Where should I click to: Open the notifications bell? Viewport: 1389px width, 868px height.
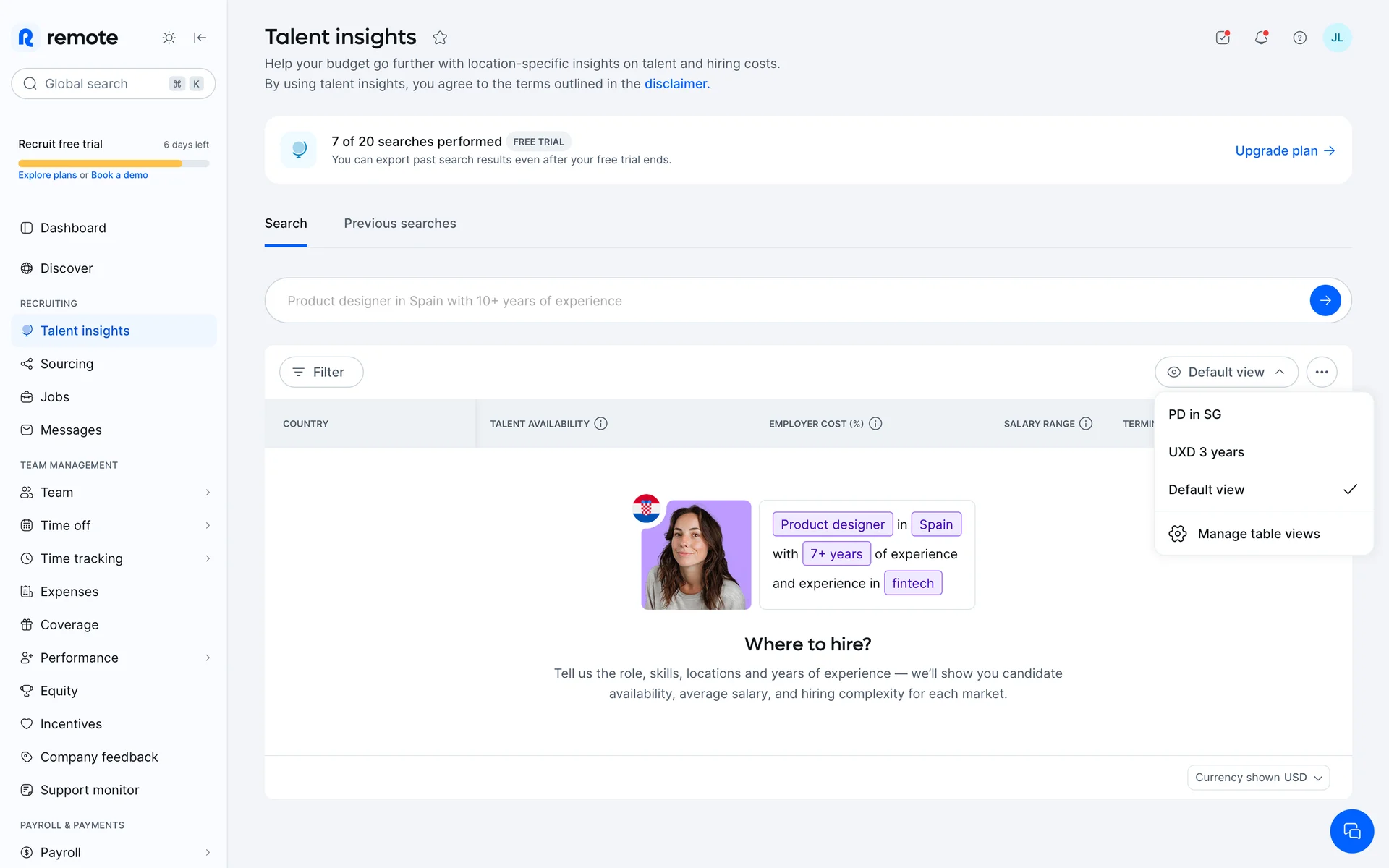pyautogui.click(x=1261, y=38)
